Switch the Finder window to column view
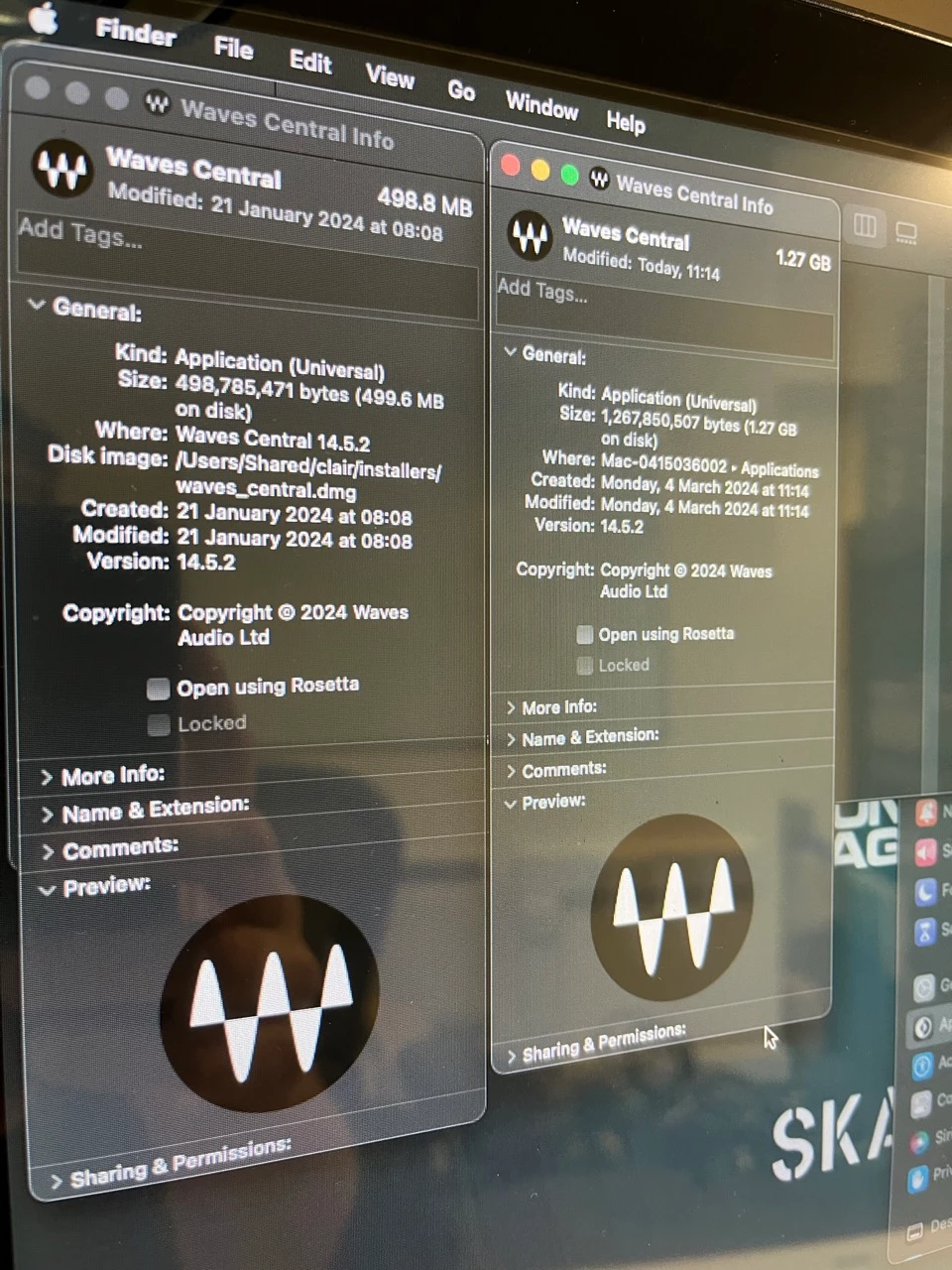Viewport: 952px width, 1270px height. (x=865, y=226)
